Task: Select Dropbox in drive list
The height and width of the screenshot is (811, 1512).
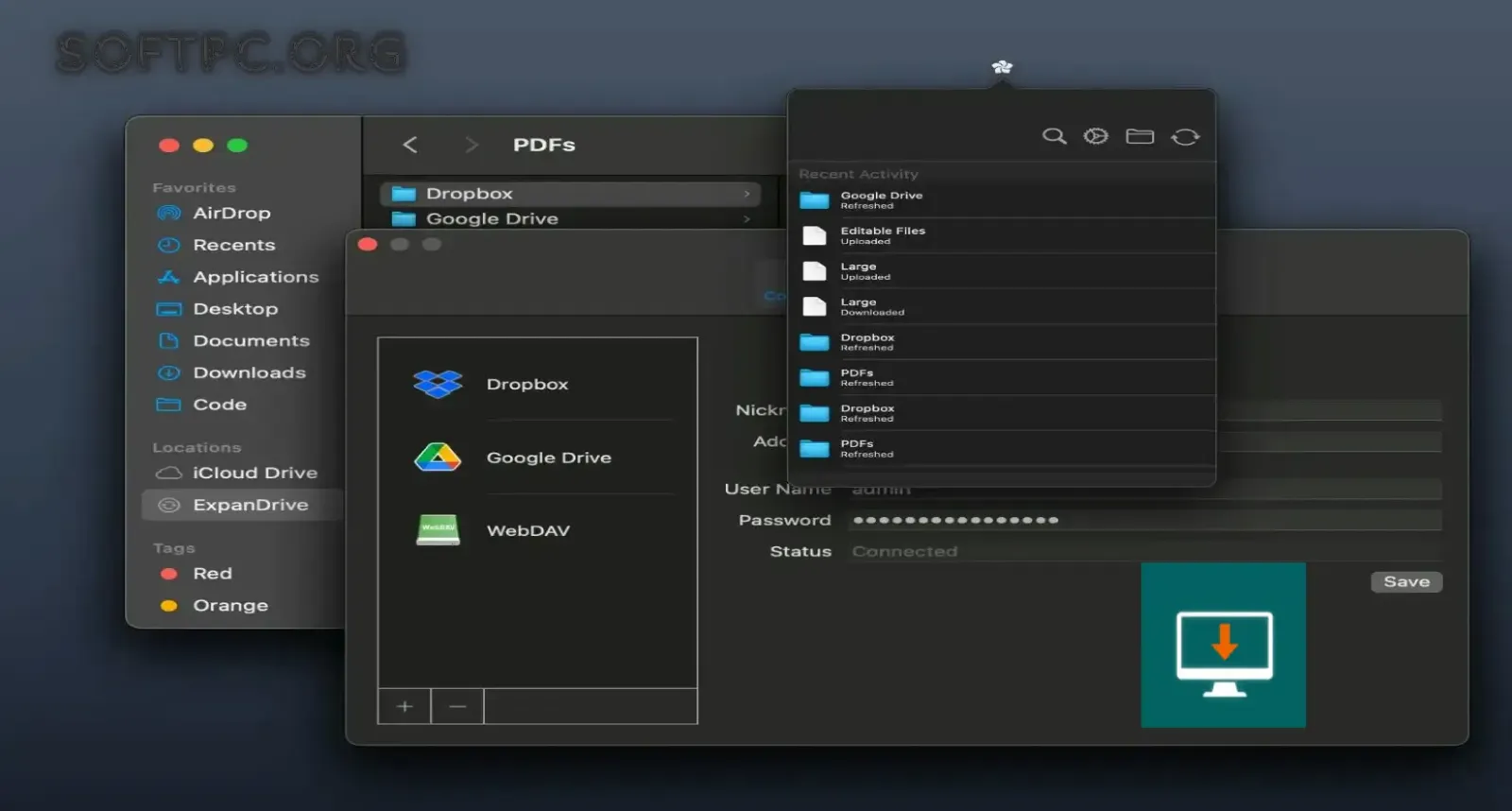Action: pyautogui.click(x=538, y=384)
